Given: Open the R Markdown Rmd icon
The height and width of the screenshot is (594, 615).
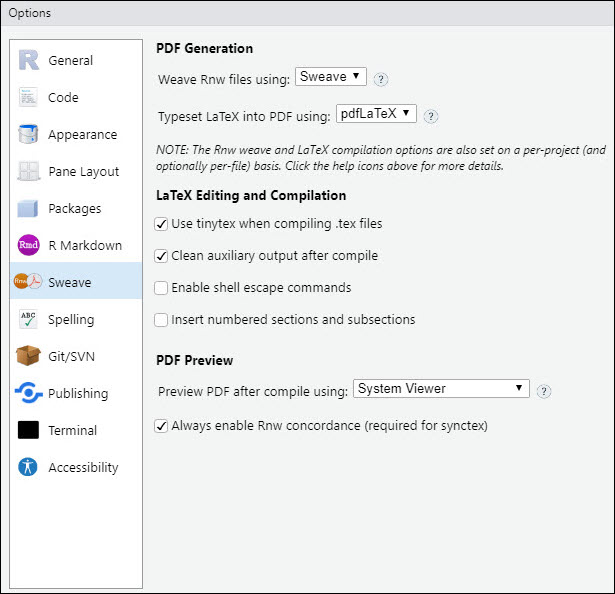Looking at the screenshot, I should 29,245.
